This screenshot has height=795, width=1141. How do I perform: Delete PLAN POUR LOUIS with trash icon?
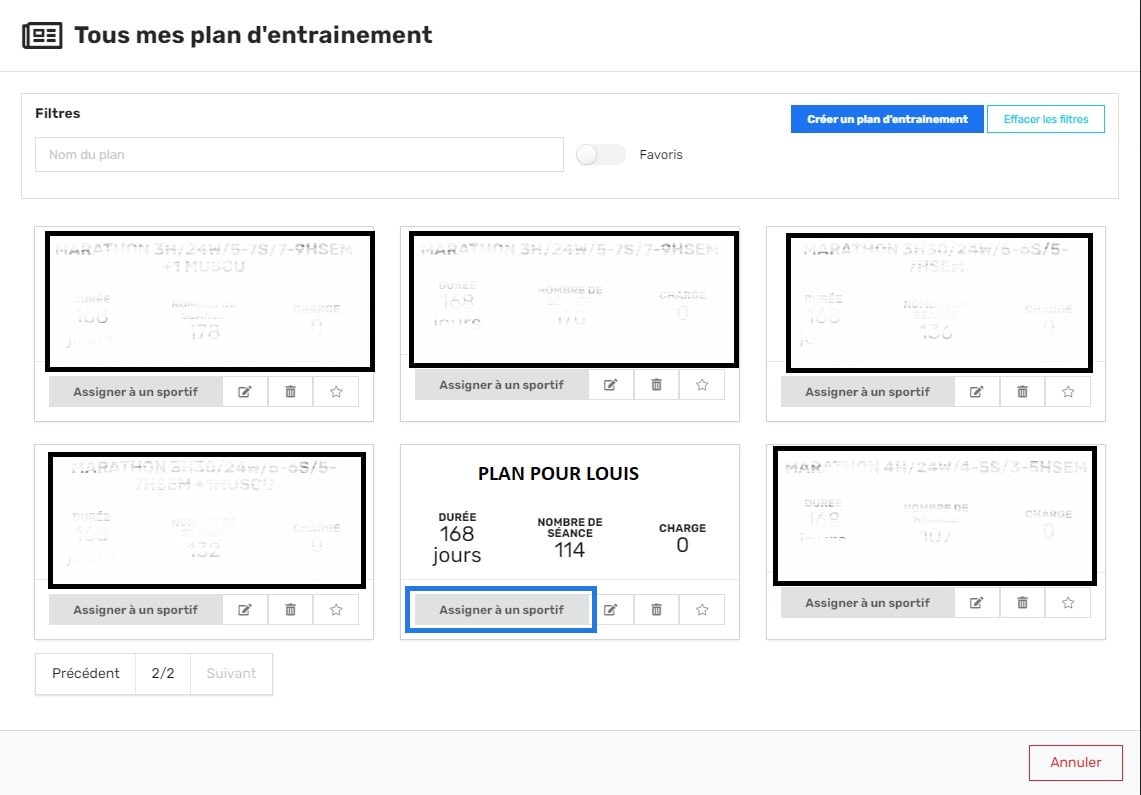coord(656,609)
